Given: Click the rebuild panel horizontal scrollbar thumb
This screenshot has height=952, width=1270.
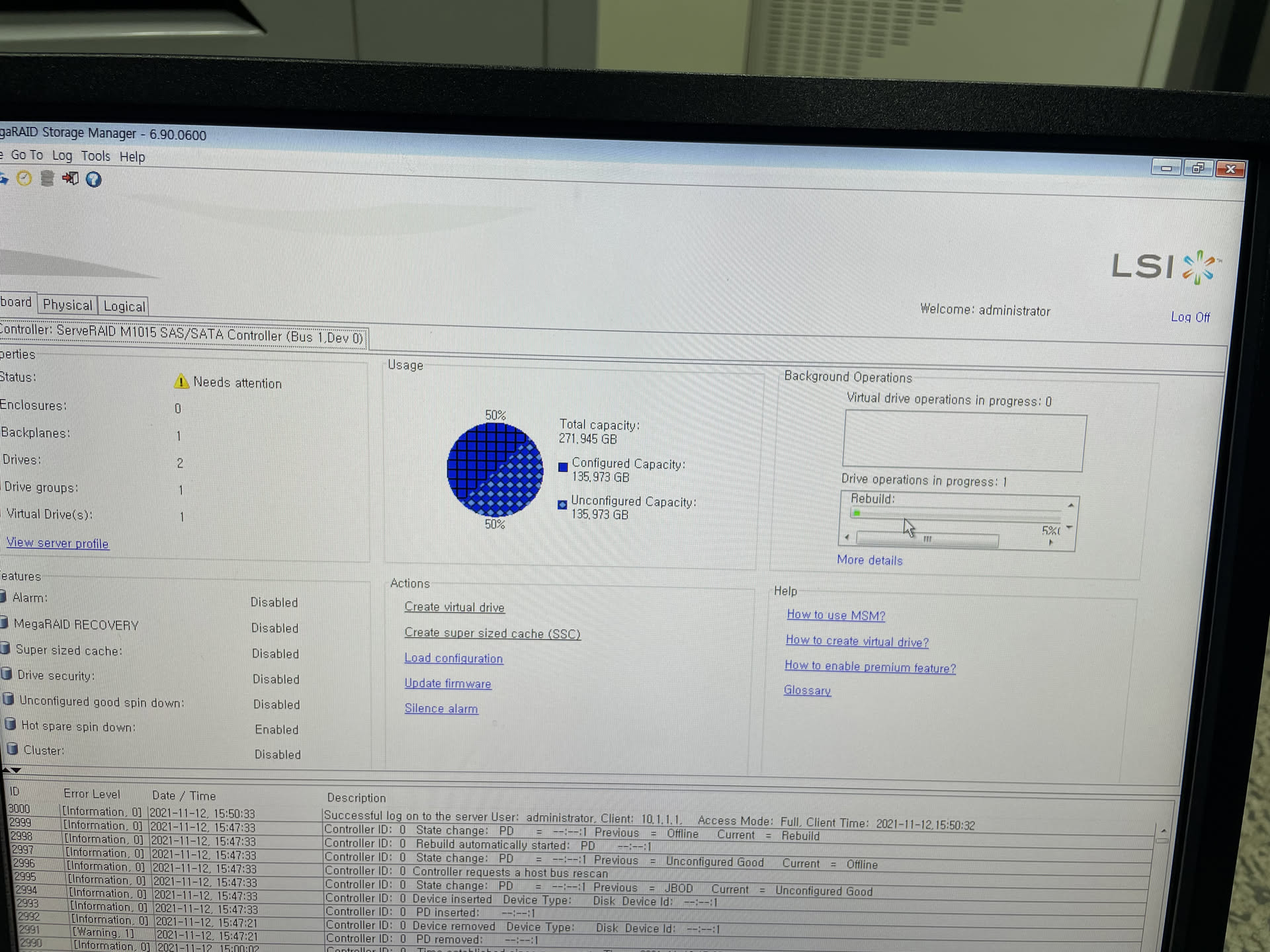Looking at the screenshot, I should coord(927,539).
